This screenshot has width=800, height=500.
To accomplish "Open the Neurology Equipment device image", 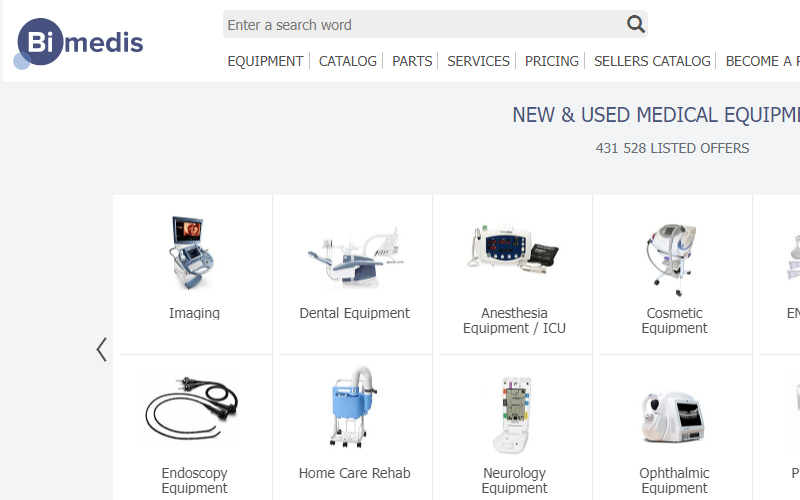I will [x=513, y=415].
